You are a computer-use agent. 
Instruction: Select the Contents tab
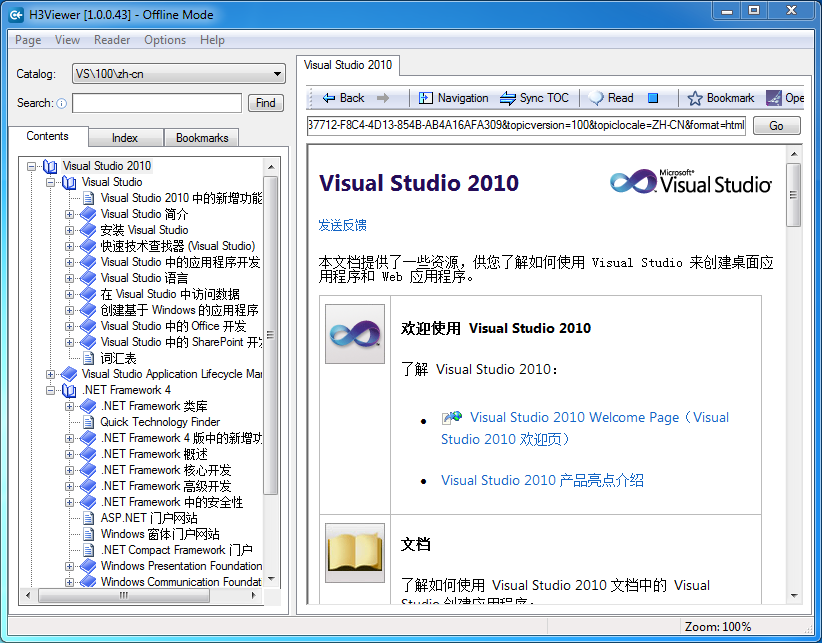coord(48,136)
